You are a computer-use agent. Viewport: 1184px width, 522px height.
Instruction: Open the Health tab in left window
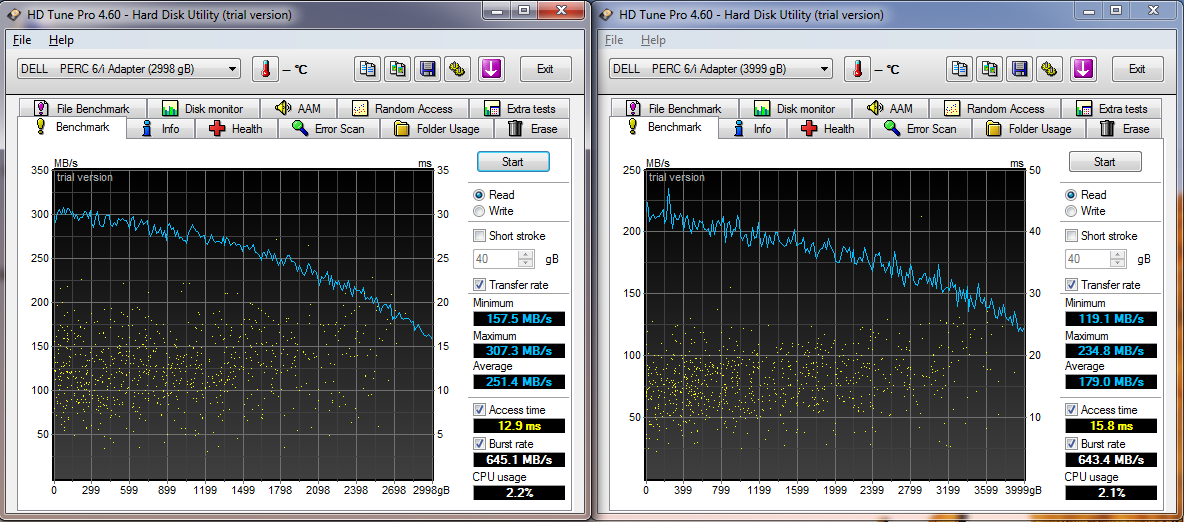236,128
